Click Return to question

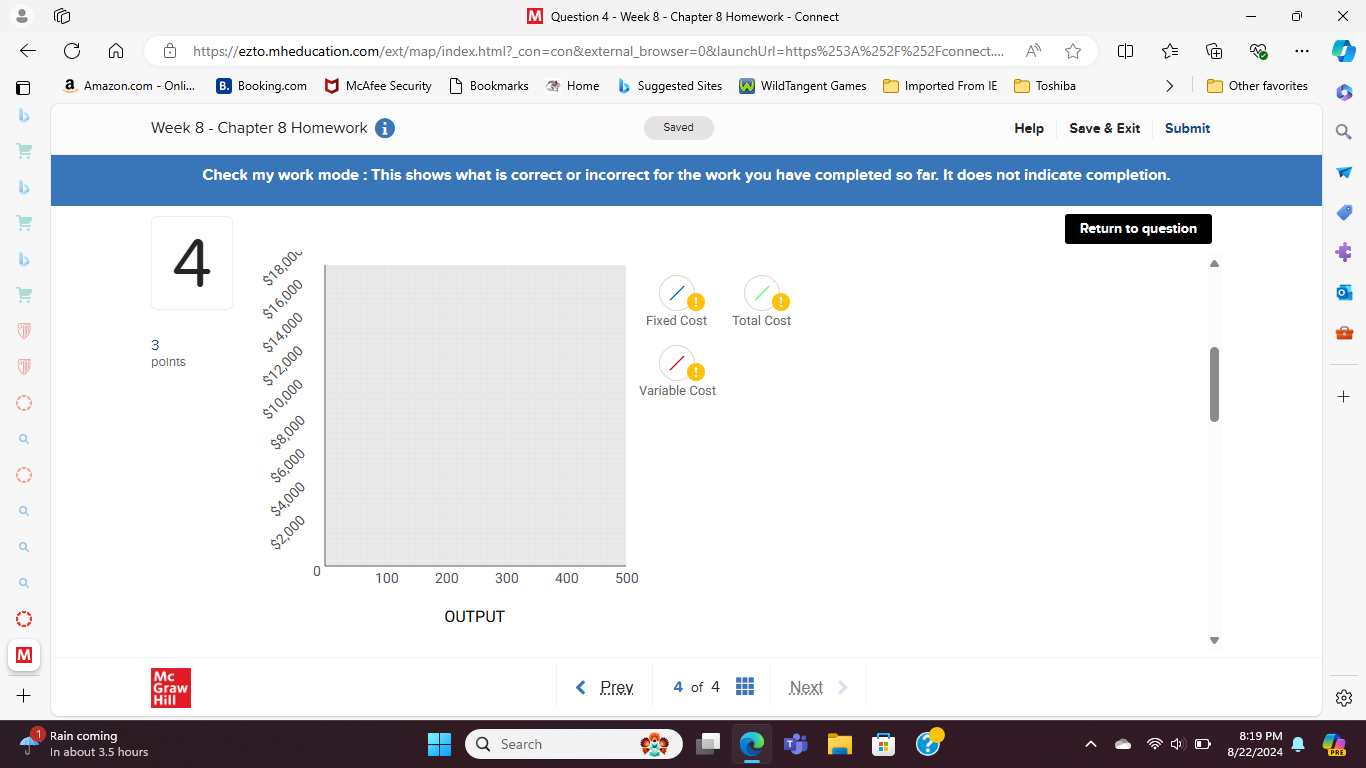coord(1138,229)
